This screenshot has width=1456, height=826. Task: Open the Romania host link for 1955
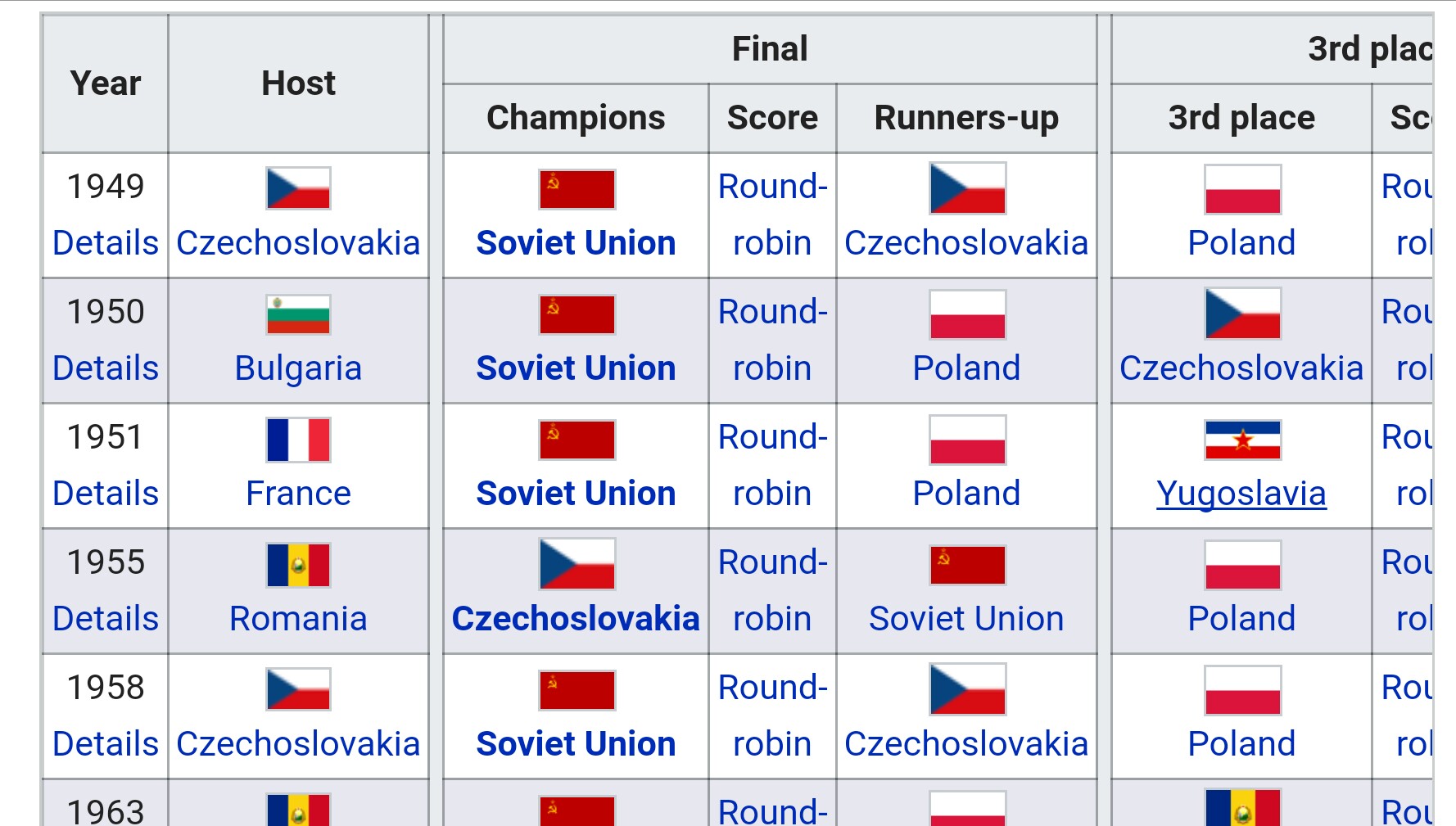[x=298, y=619]
